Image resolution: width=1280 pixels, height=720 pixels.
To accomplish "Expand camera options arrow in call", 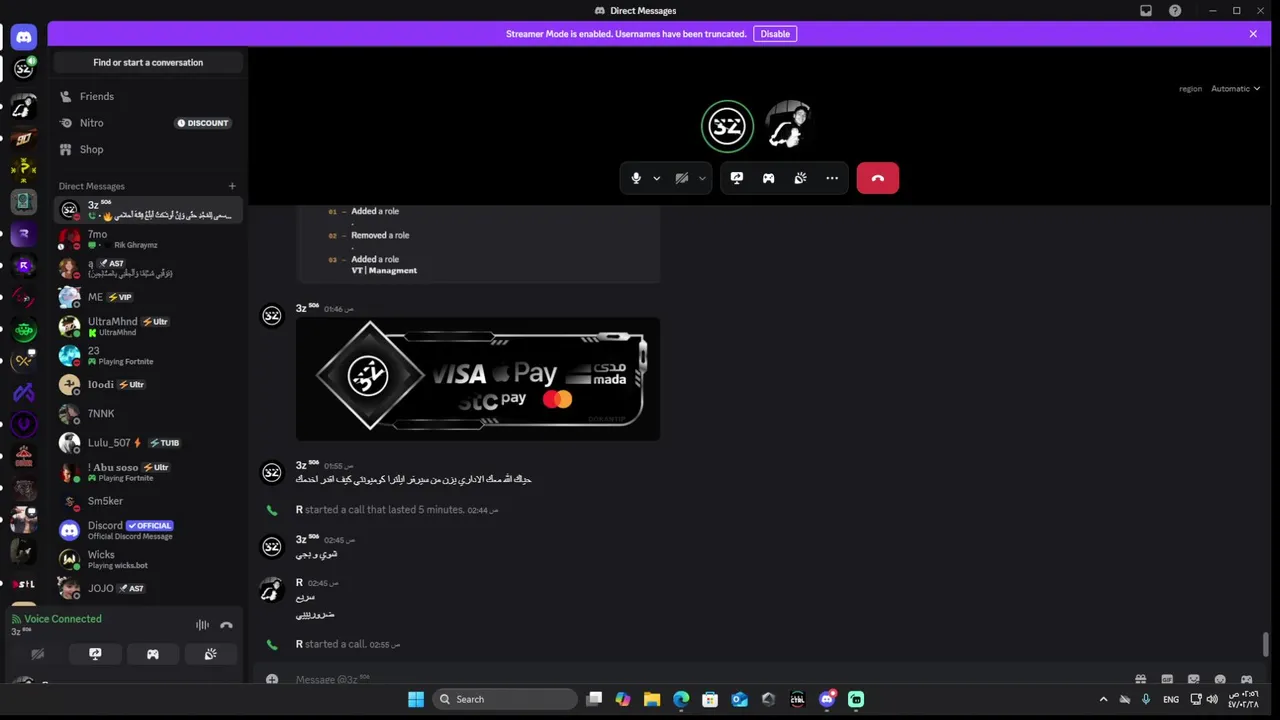I will click(702, 178).
